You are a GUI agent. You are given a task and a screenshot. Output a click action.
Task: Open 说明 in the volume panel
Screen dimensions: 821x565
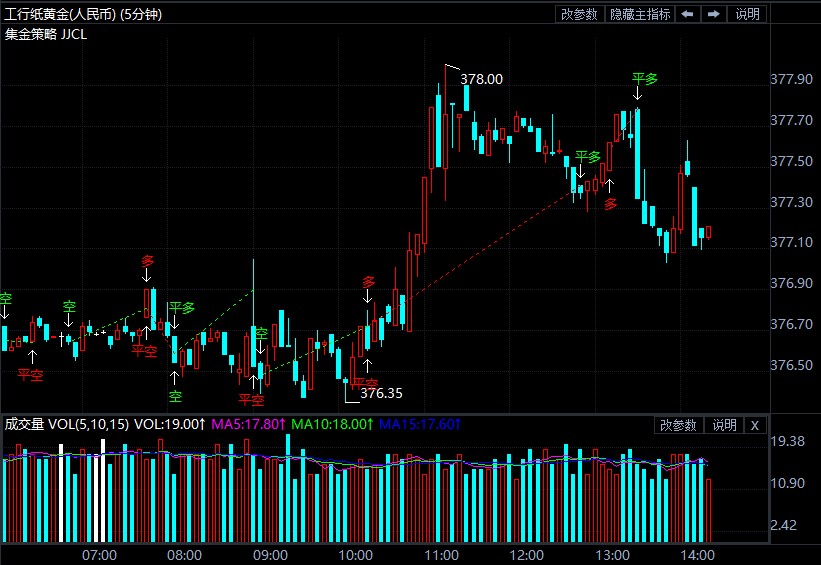click(724, 425)
